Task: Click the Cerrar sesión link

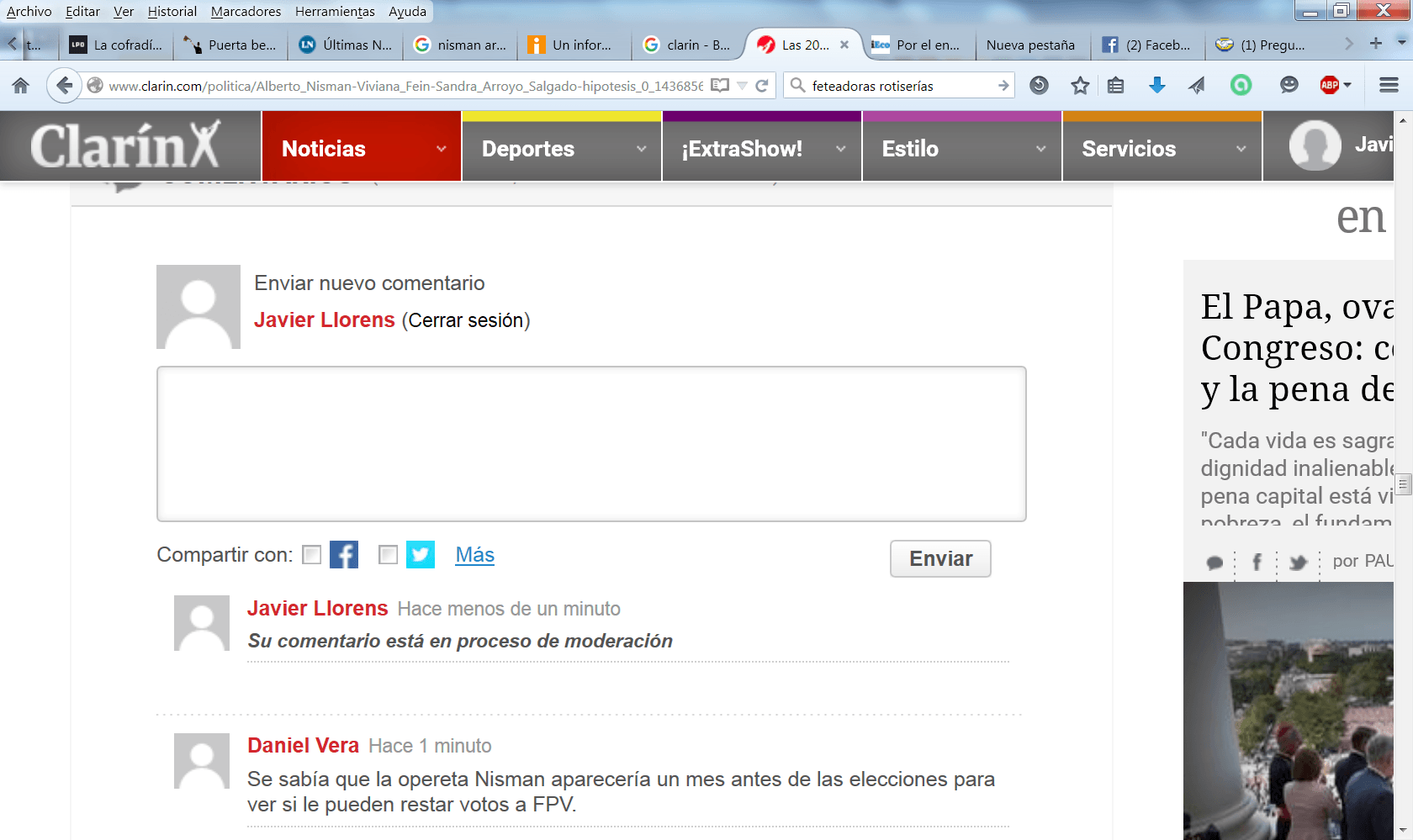Action: tap(465, 320)
